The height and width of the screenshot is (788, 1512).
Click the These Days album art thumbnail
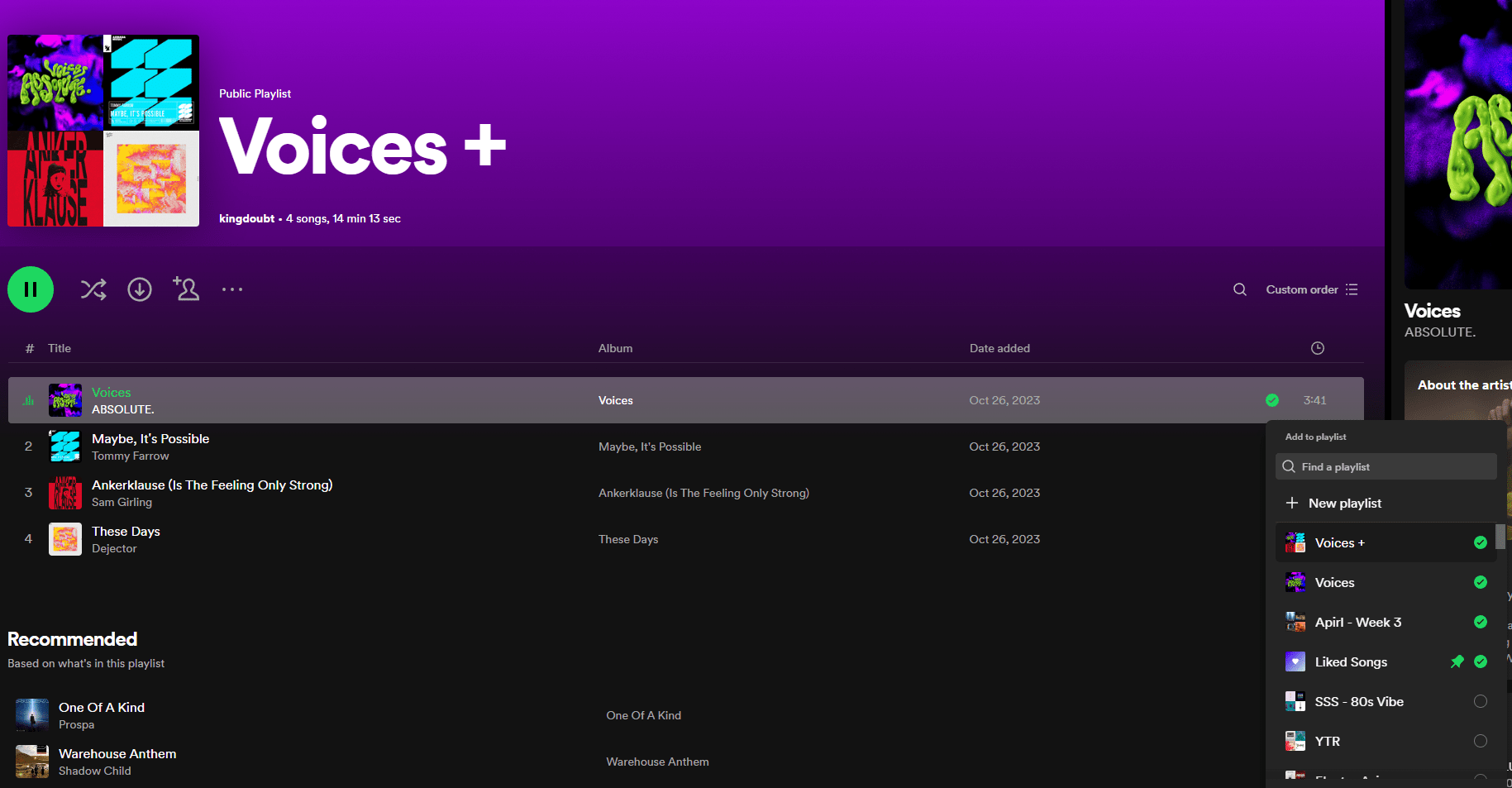[65, 539]
